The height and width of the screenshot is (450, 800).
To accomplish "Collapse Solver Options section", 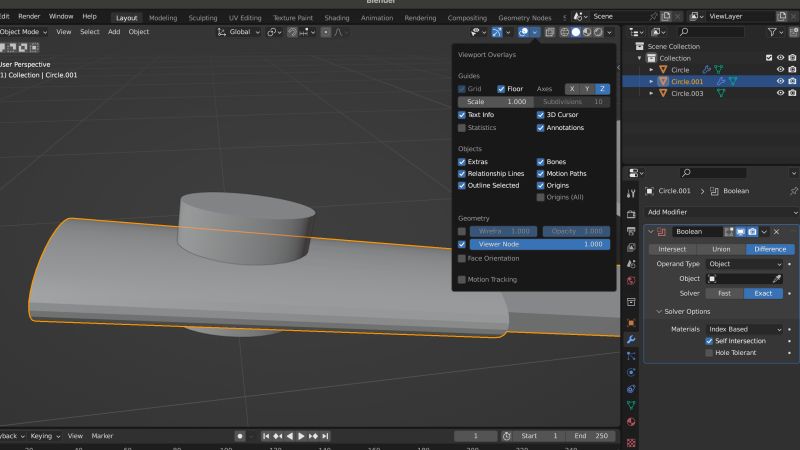I will [659, 311].
